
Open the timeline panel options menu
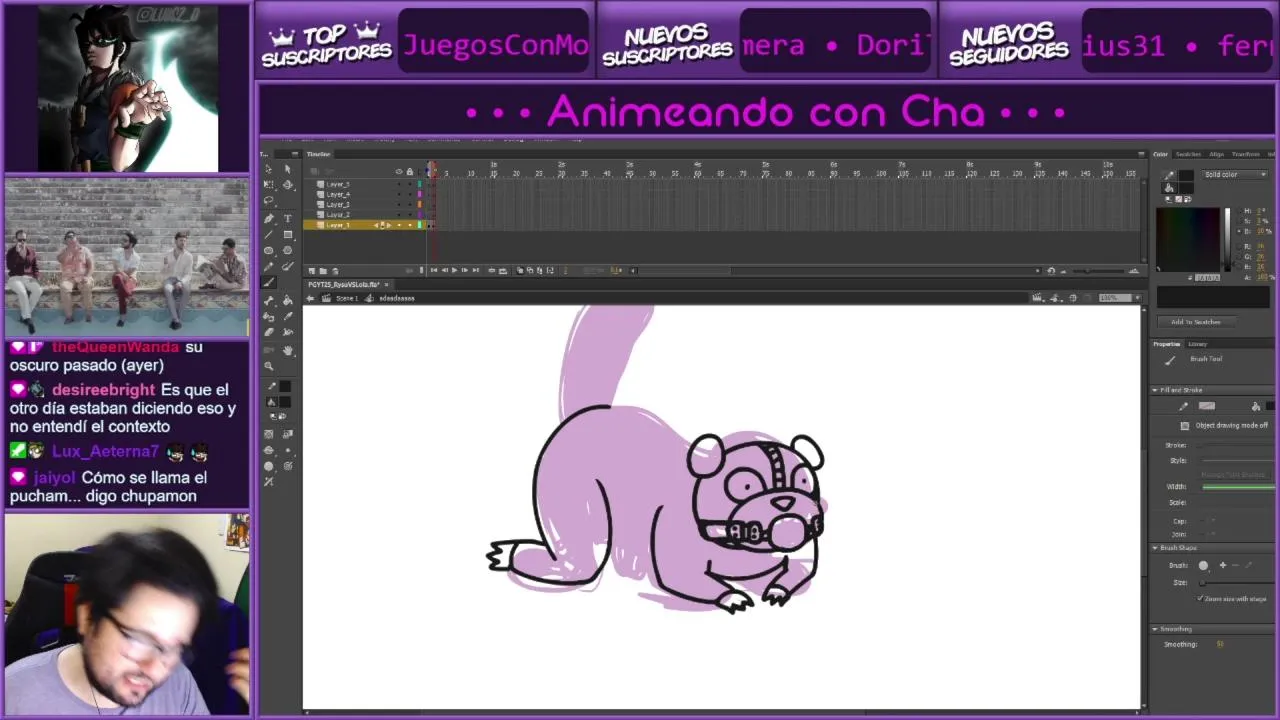coord(1141,154)
